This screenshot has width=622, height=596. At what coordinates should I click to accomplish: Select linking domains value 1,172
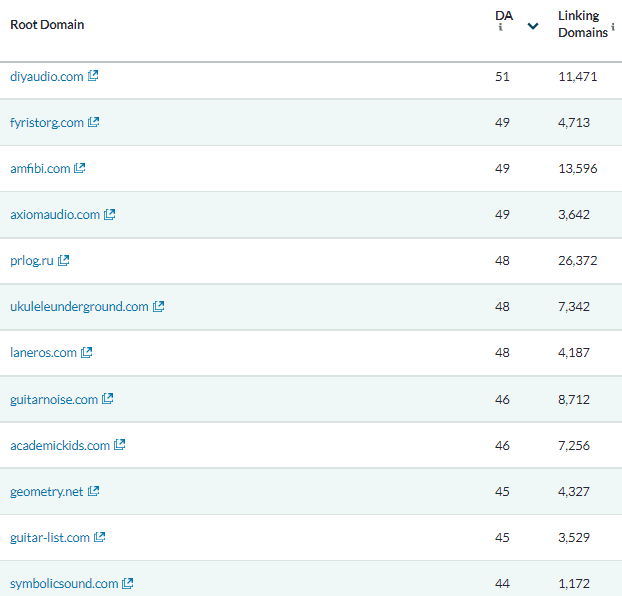pyautogui.click(x=574, y=583)
